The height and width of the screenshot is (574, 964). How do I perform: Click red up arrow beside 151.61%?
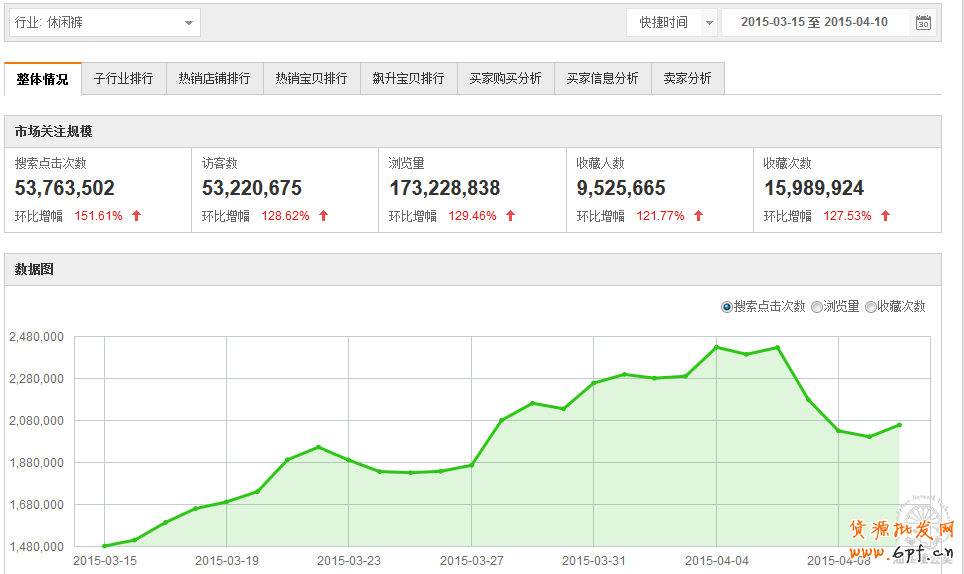click(x=137, y=216)
